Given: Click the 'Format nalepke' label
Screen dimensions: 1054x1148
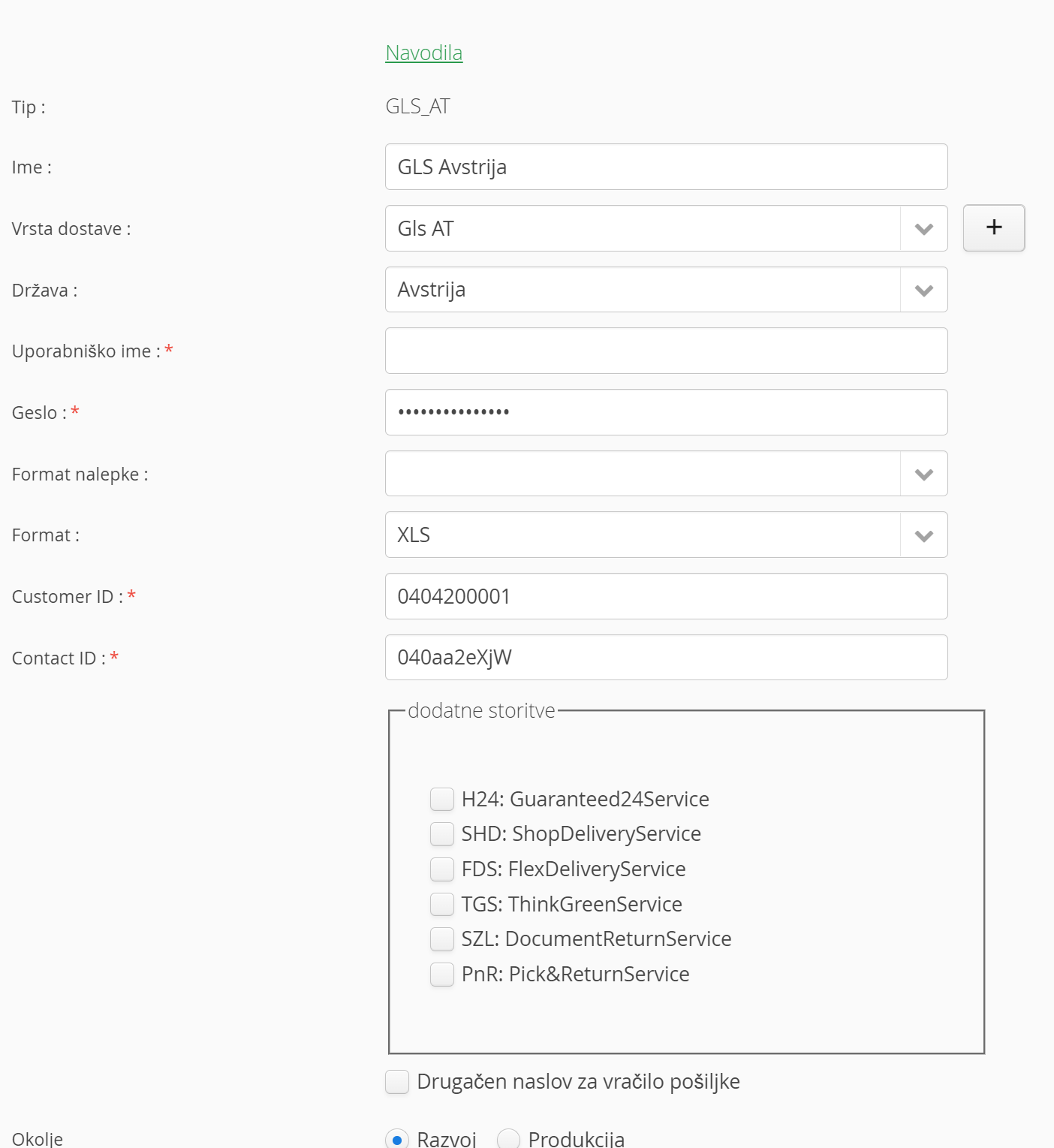Looking at the screenshot, I should click(x=80, y=474).
